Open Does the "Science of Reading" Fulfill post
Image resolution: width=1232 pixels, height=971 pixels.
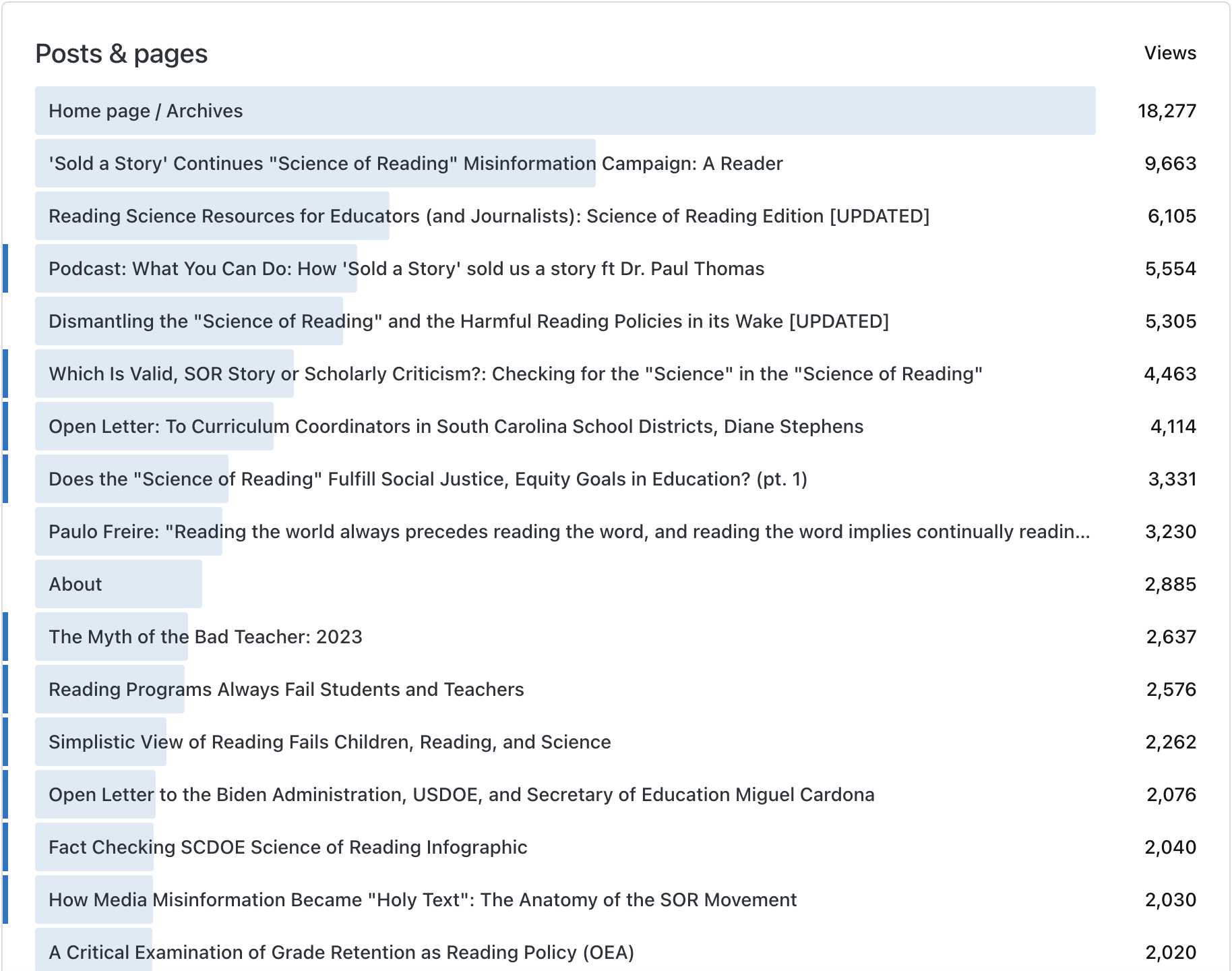point(428,479)
